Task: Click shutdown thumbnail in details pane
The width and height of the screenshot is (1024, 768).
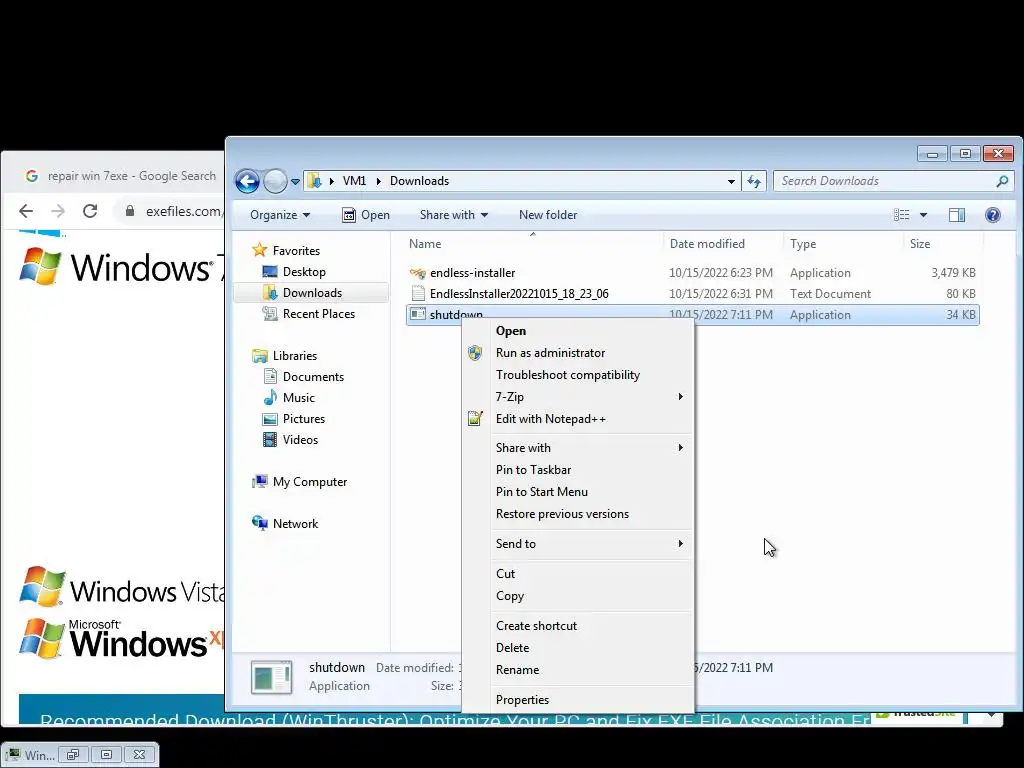Action: (271, 677)
